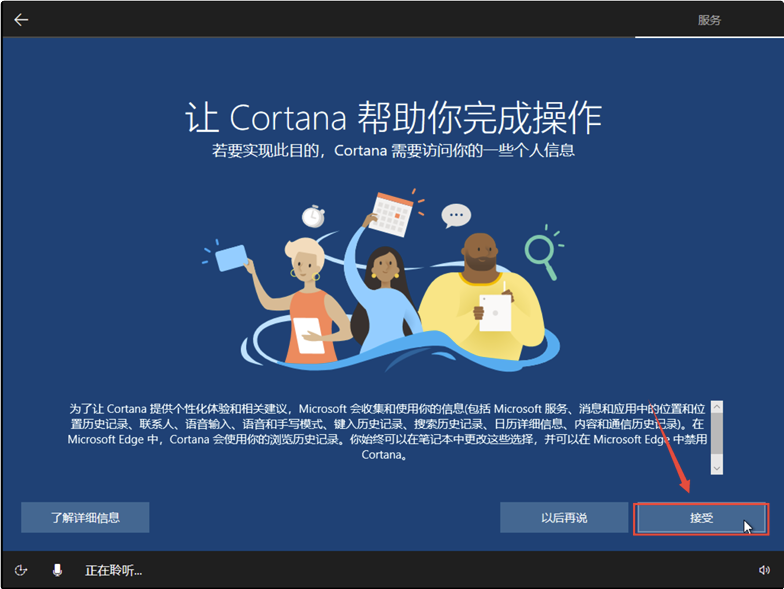
Task: Open 了解详细信息 for more details
Action: click(85, 518)
